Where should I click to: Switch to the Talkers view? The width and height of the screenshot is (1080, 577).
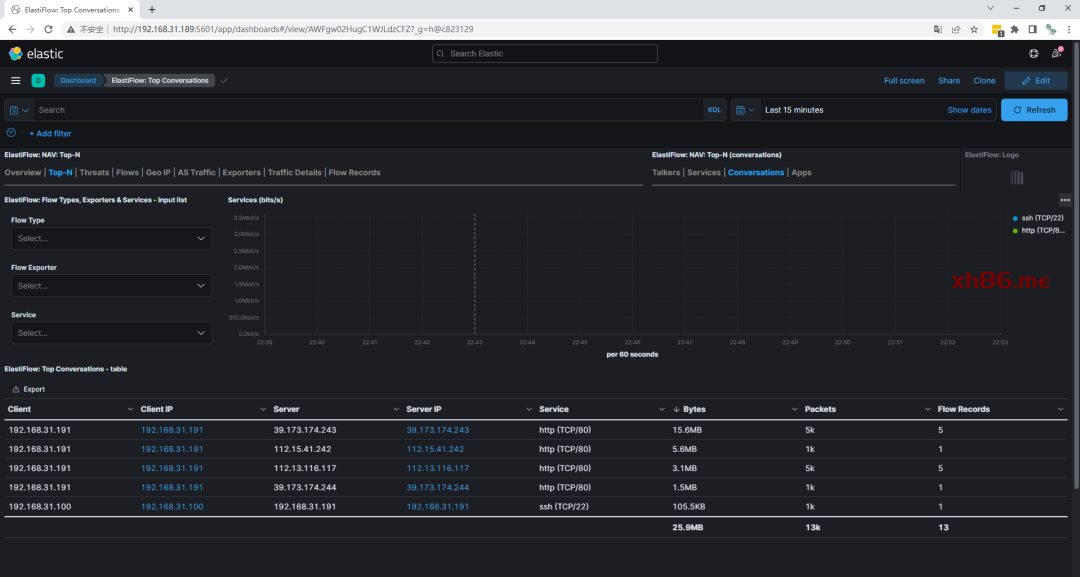665,173
